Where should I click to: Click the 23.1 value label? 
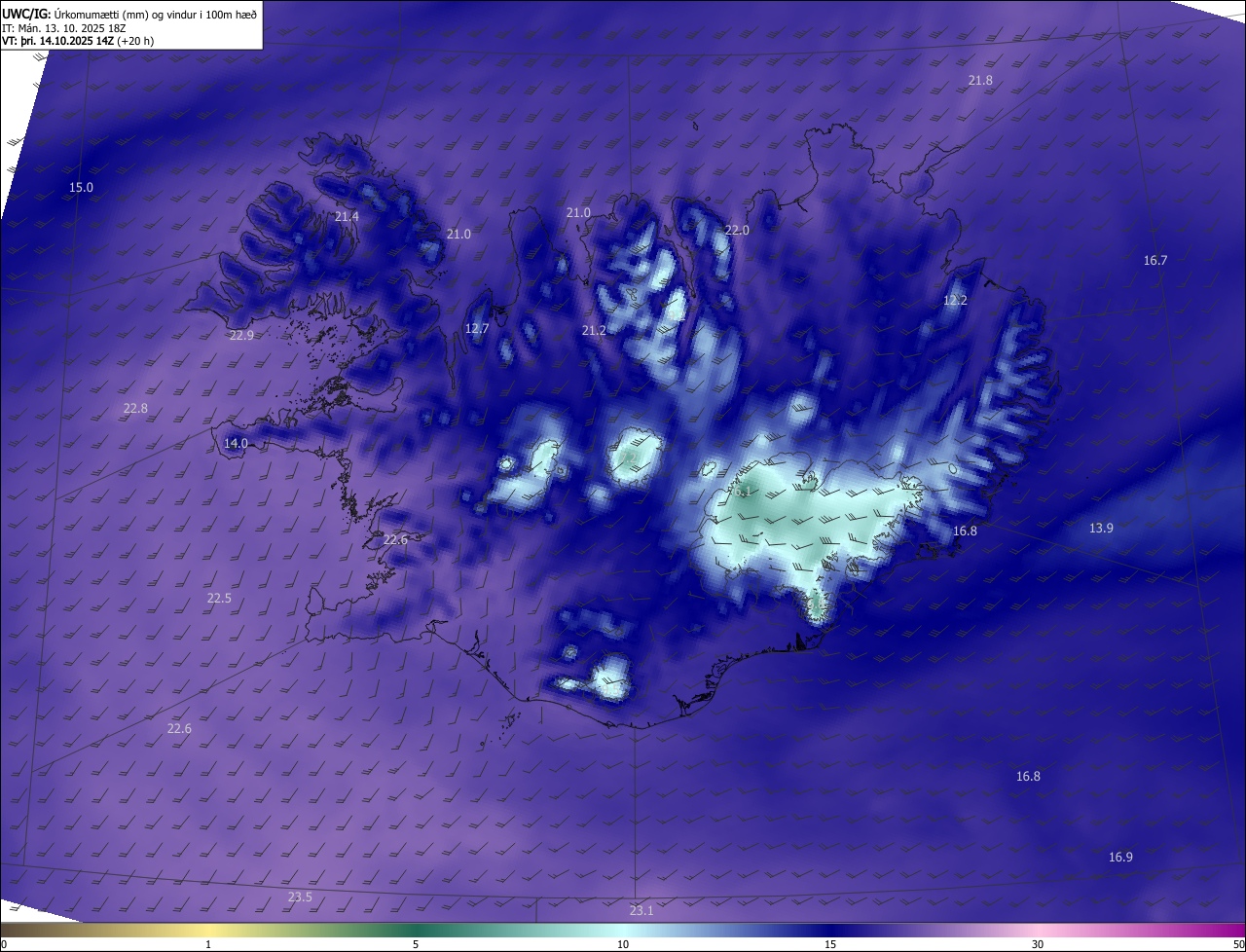641,911
